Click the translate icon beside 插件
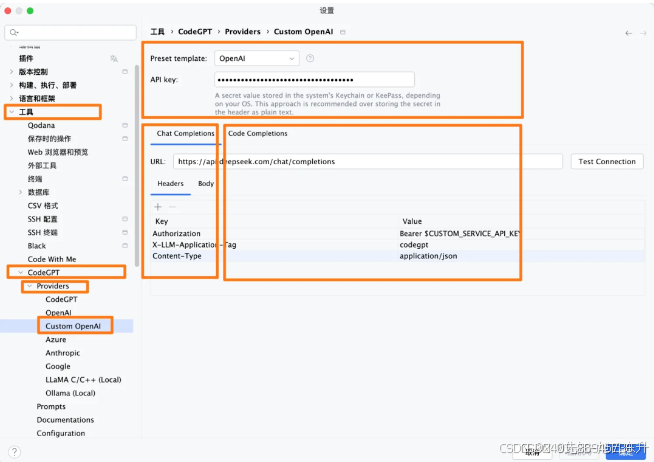This screenshot has width=654, height=462. pyautogui.click(x=114, y=58)
